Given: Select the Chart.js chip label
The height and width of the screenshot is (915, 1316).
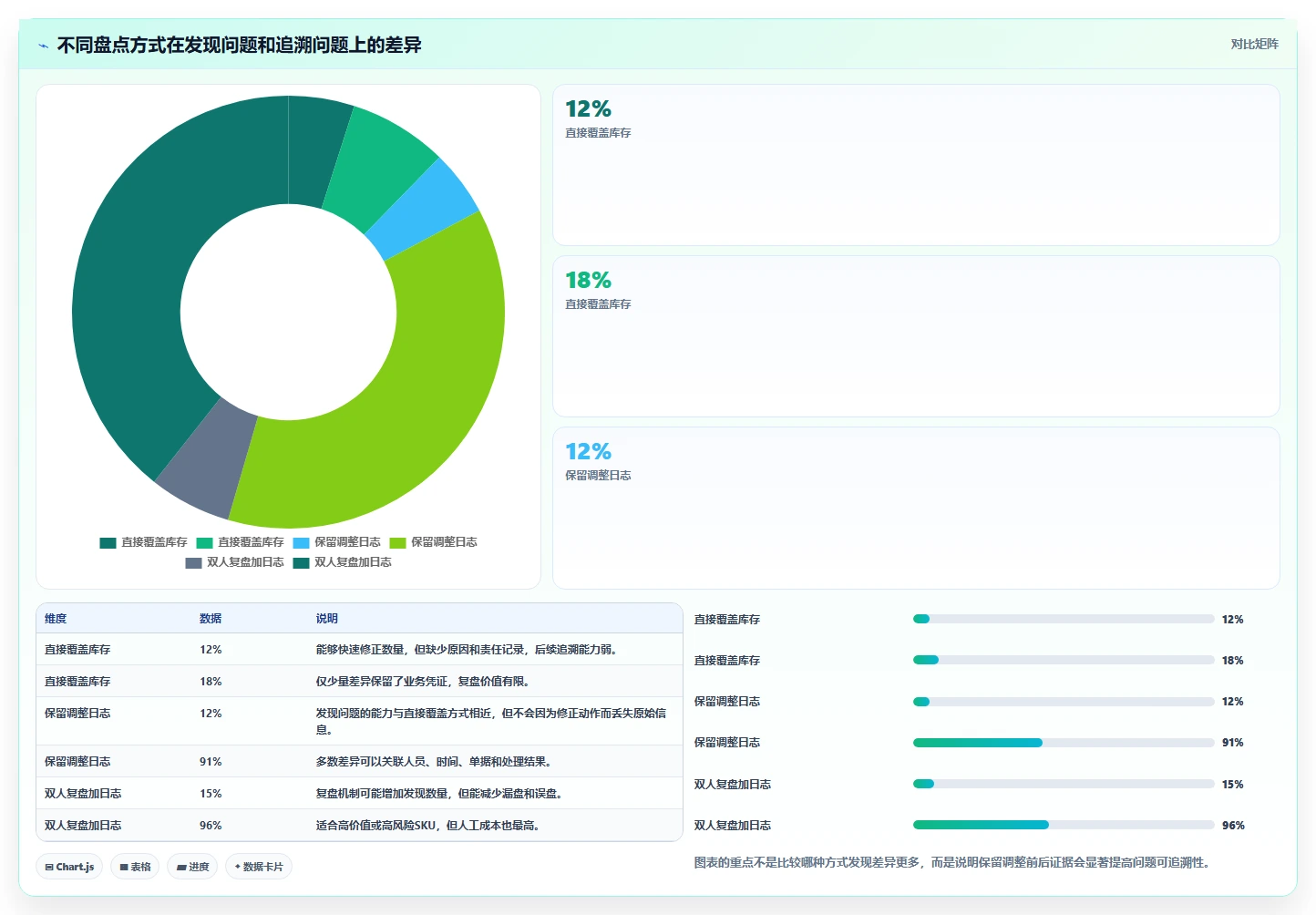Looking at the screenshot, I should (x=75, y=867).
